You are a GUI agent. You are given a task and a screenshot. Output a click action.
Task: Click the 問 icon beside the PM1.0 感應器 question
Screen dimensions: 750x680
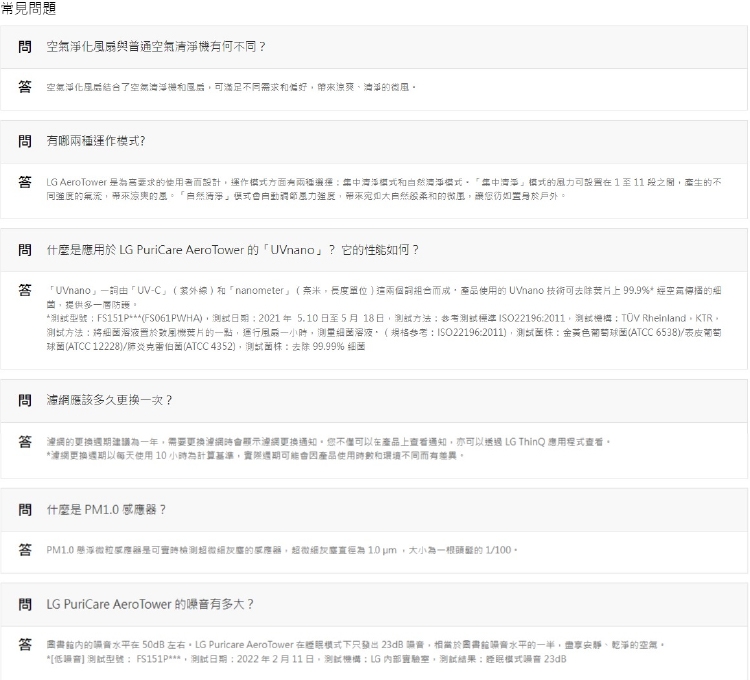coord(24,509)
